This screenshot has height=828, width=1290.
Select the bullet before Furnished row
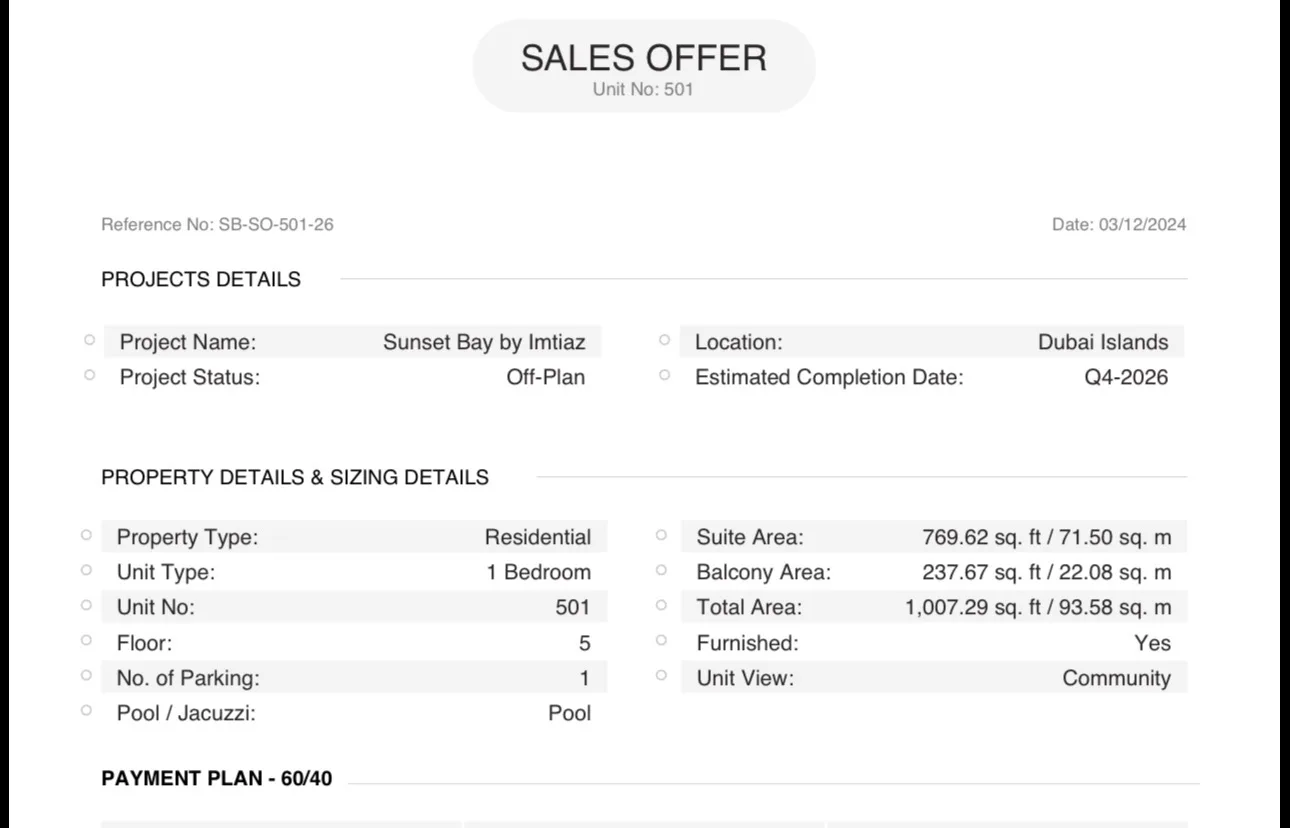point(661,640)
